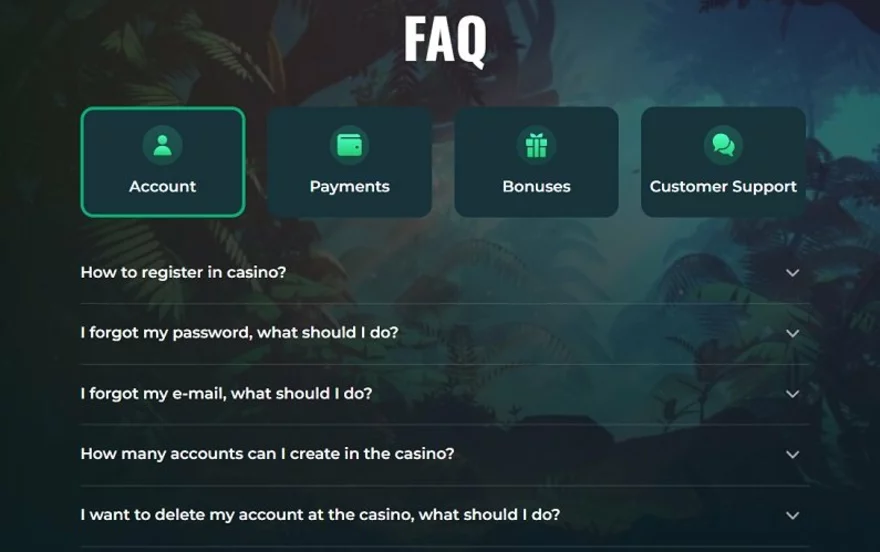
Task: Expand chevron for forgot password question
Action: point(792,334)
